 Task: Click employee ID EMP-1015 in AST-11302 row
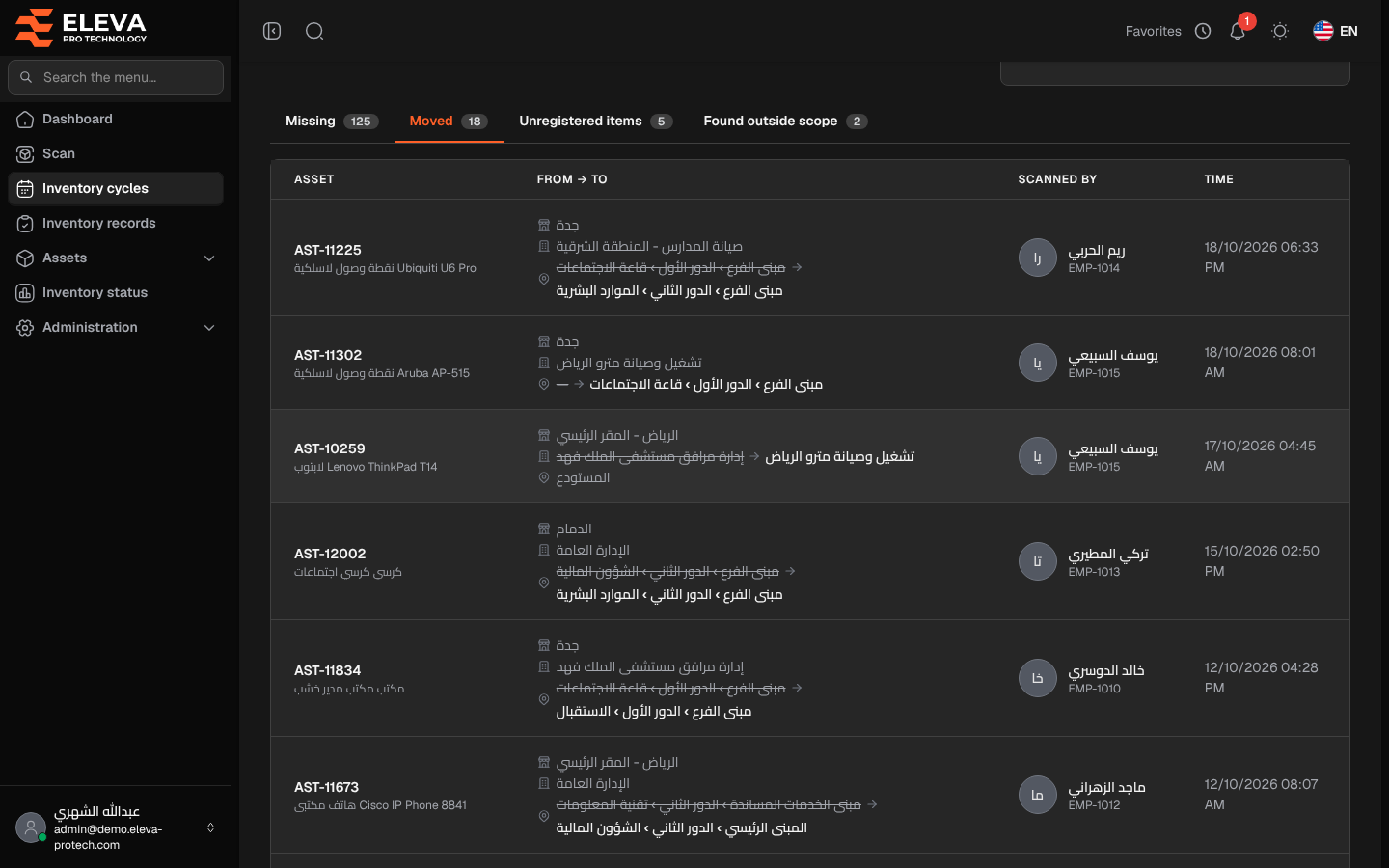pyautogui.click(x=1094, y=373)
